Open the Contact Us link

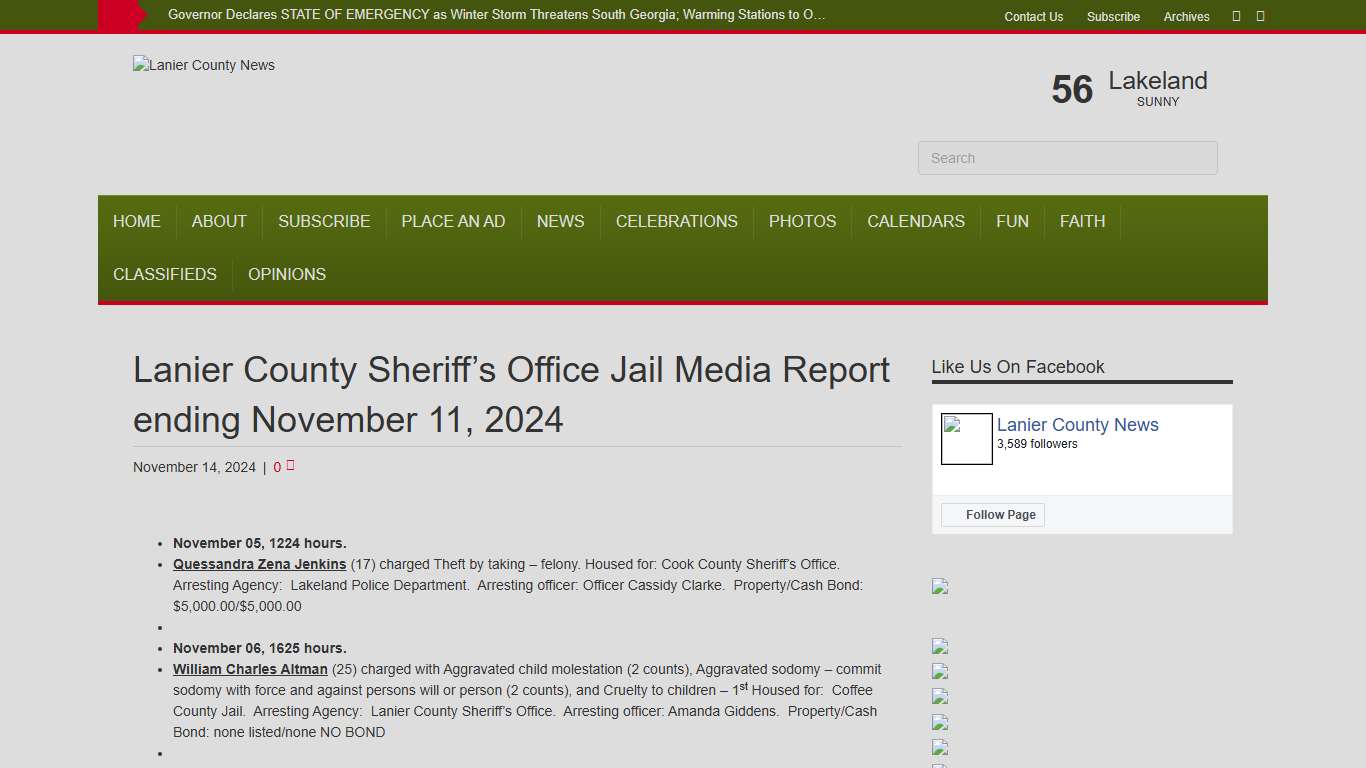point(1033,16)
